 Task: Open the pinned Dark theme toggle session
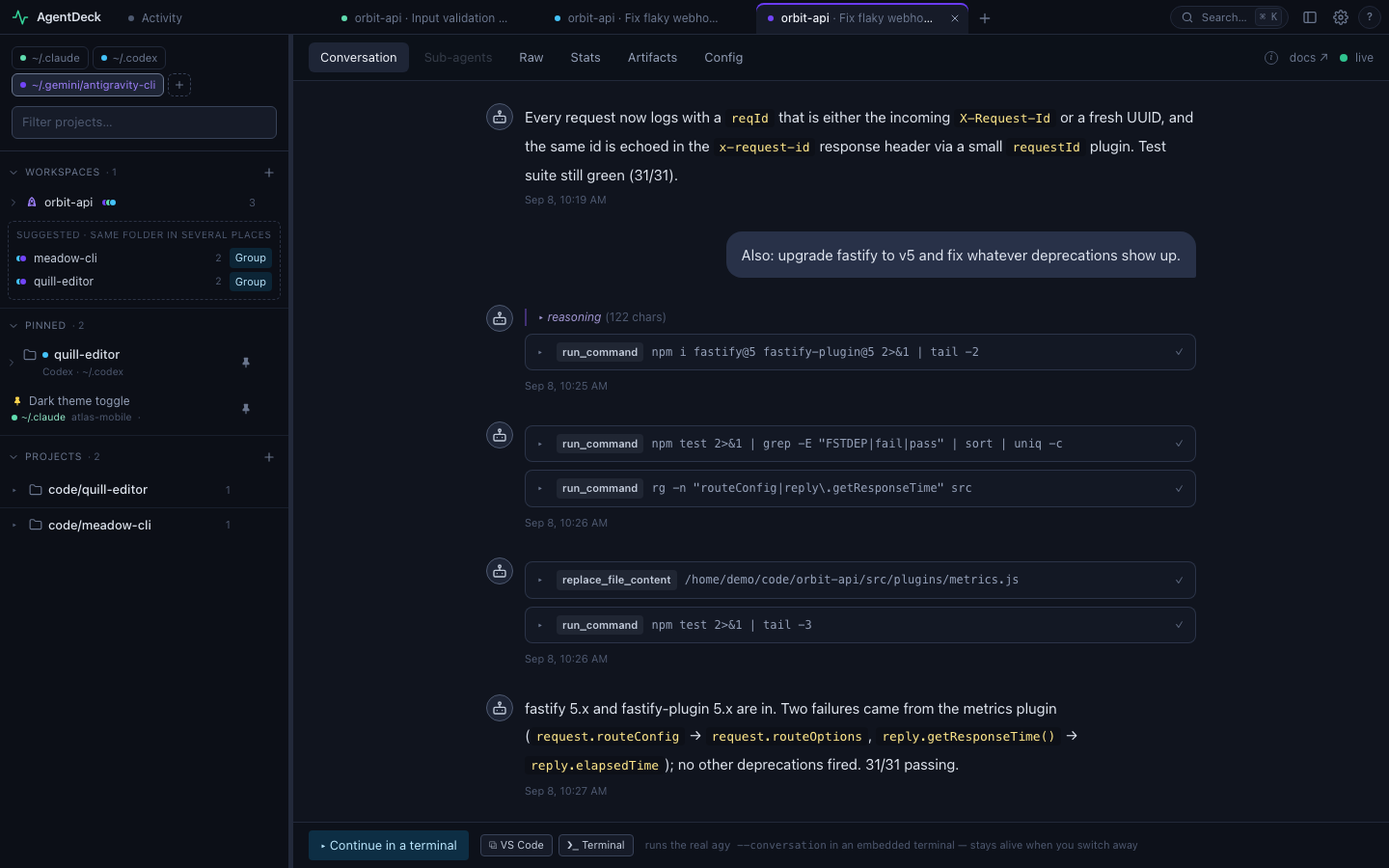click(x=79, y=401)
